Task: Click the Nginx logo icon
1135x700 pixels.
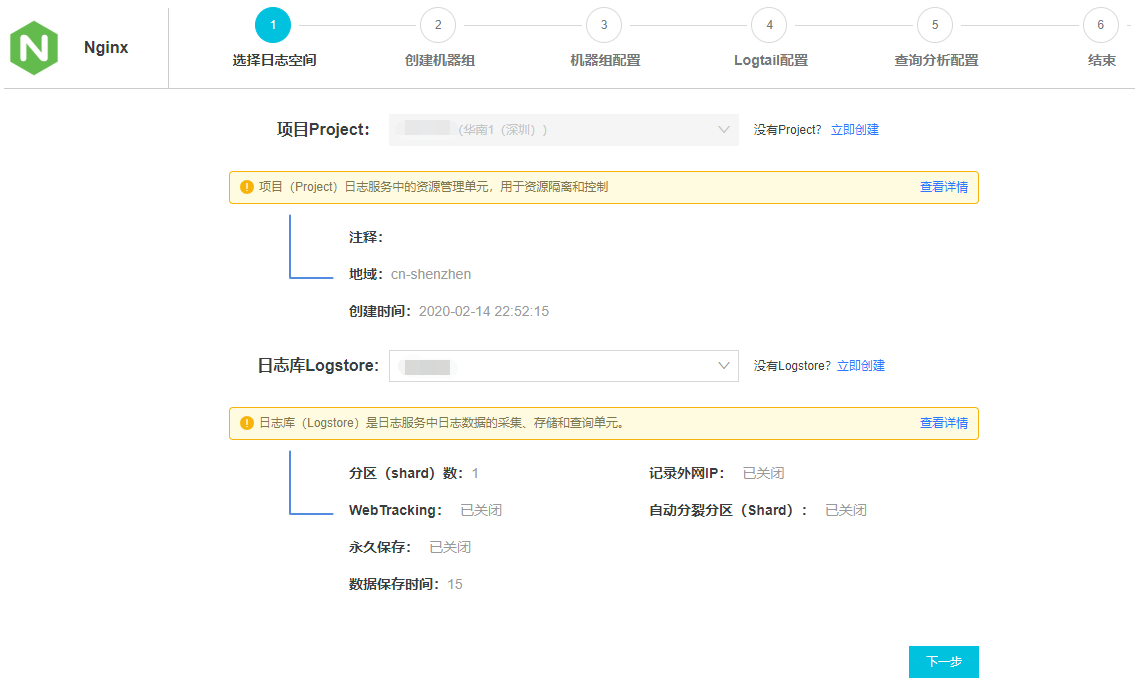Action: tap(34, 47)
